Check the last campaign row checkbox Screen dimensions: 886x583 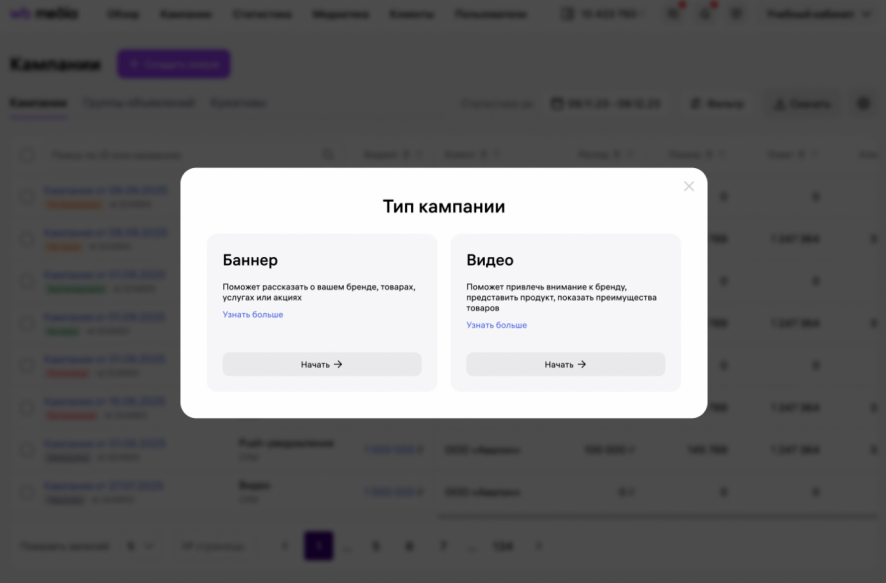[x=28, y=492]
